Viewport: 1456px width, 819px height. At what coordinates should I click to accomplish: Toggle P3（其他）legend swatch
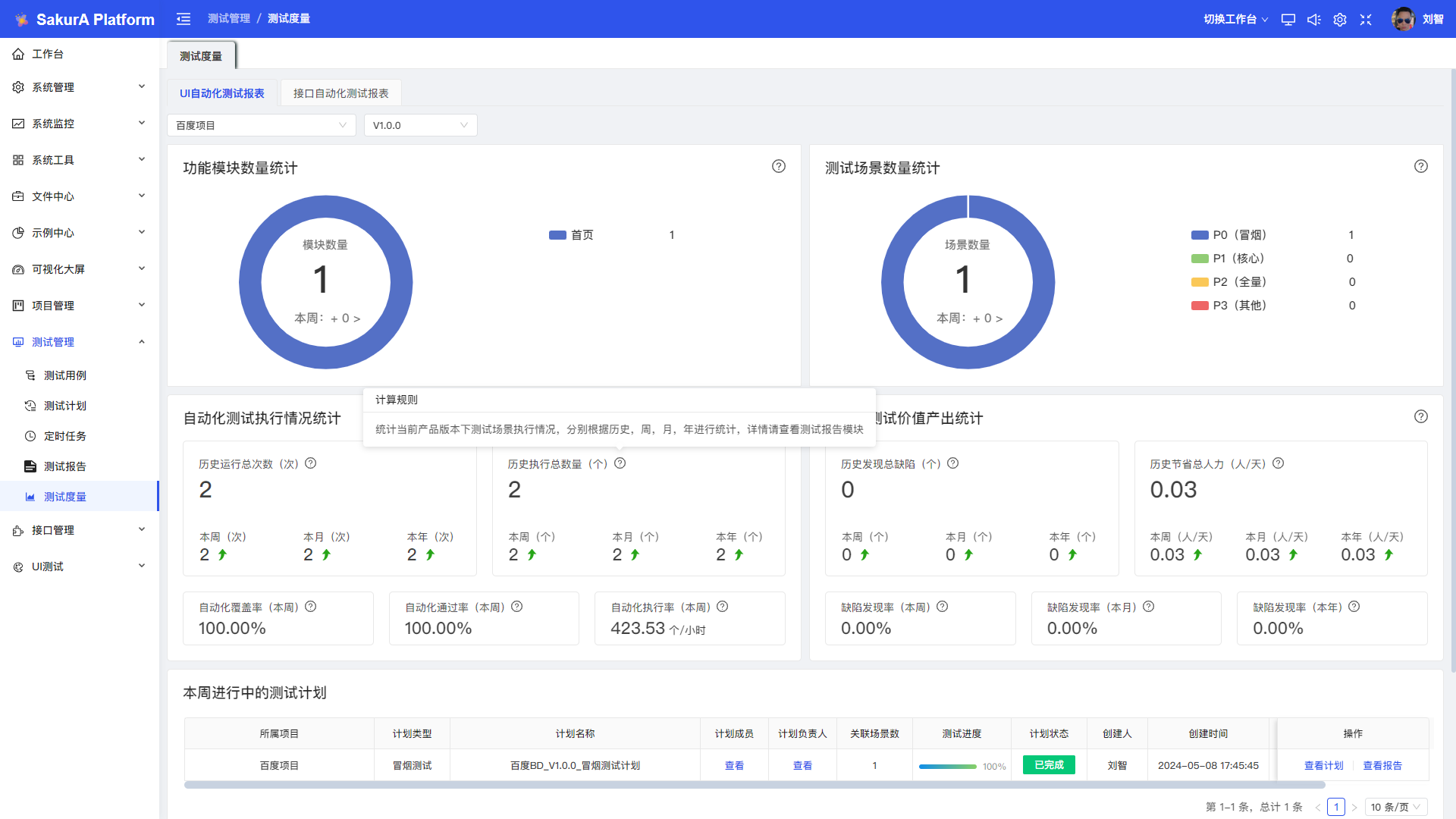1200,306
